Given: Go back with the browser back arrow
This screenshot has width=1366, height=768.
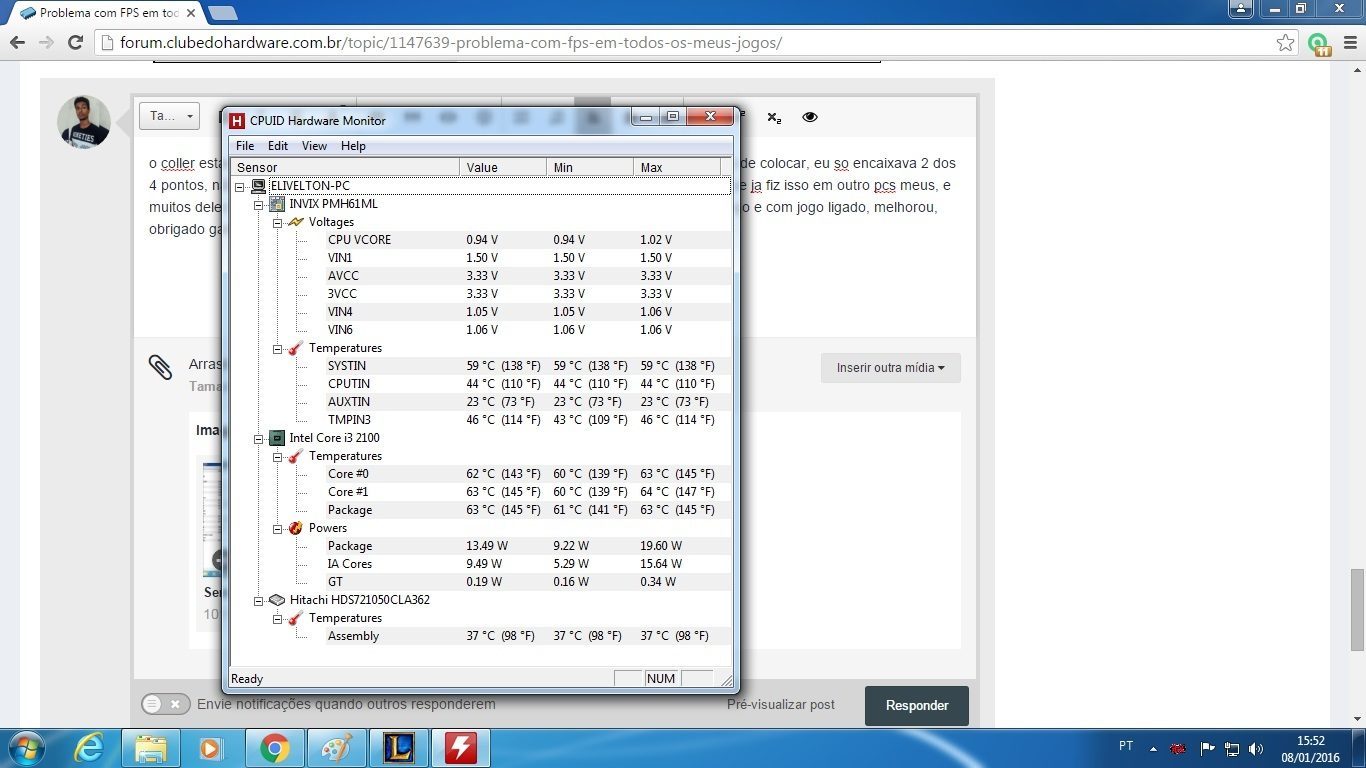Looking at the screenshot, I should tap(17, 43).
